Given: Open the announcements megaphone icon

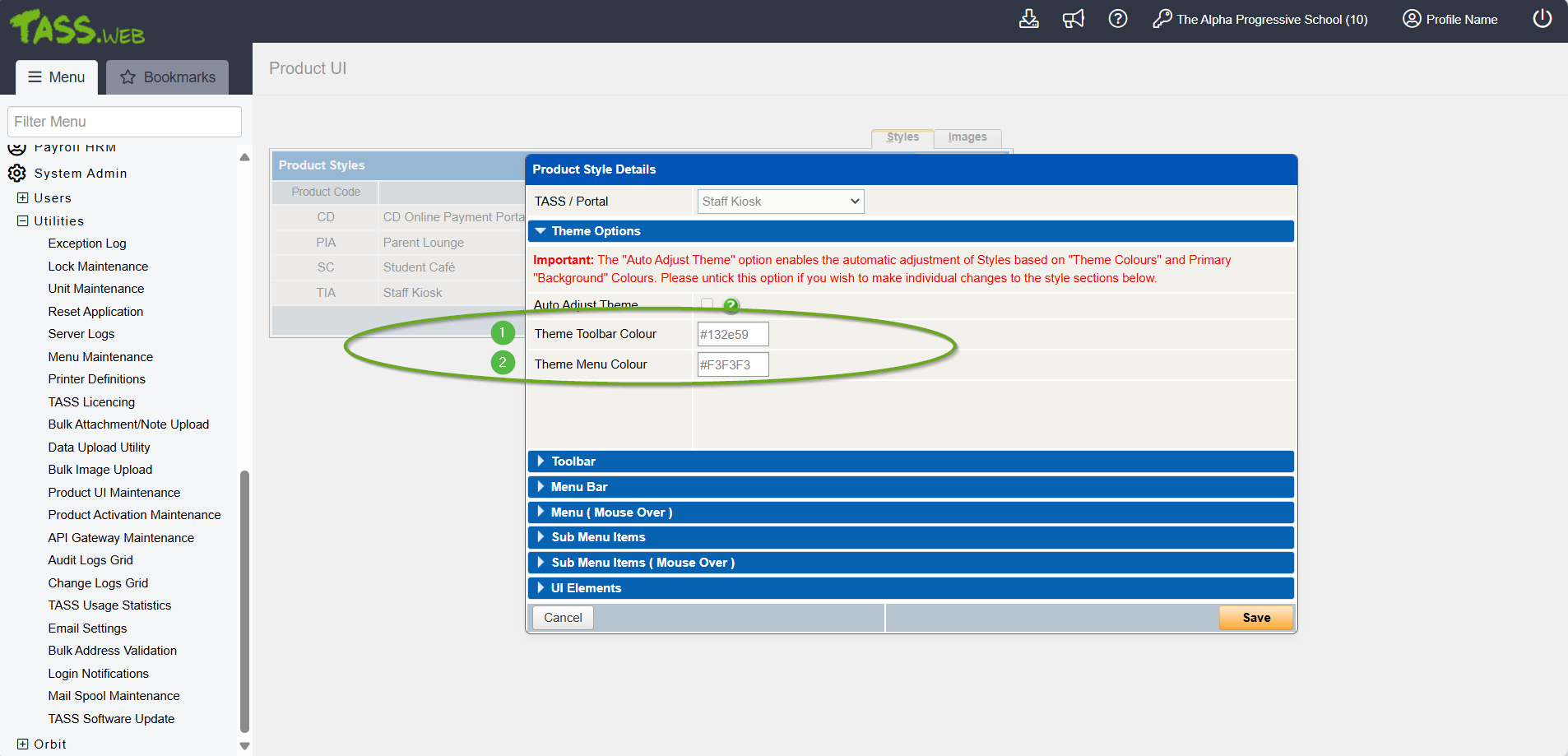Looking at the screenshot, I should pos(1073,19).
